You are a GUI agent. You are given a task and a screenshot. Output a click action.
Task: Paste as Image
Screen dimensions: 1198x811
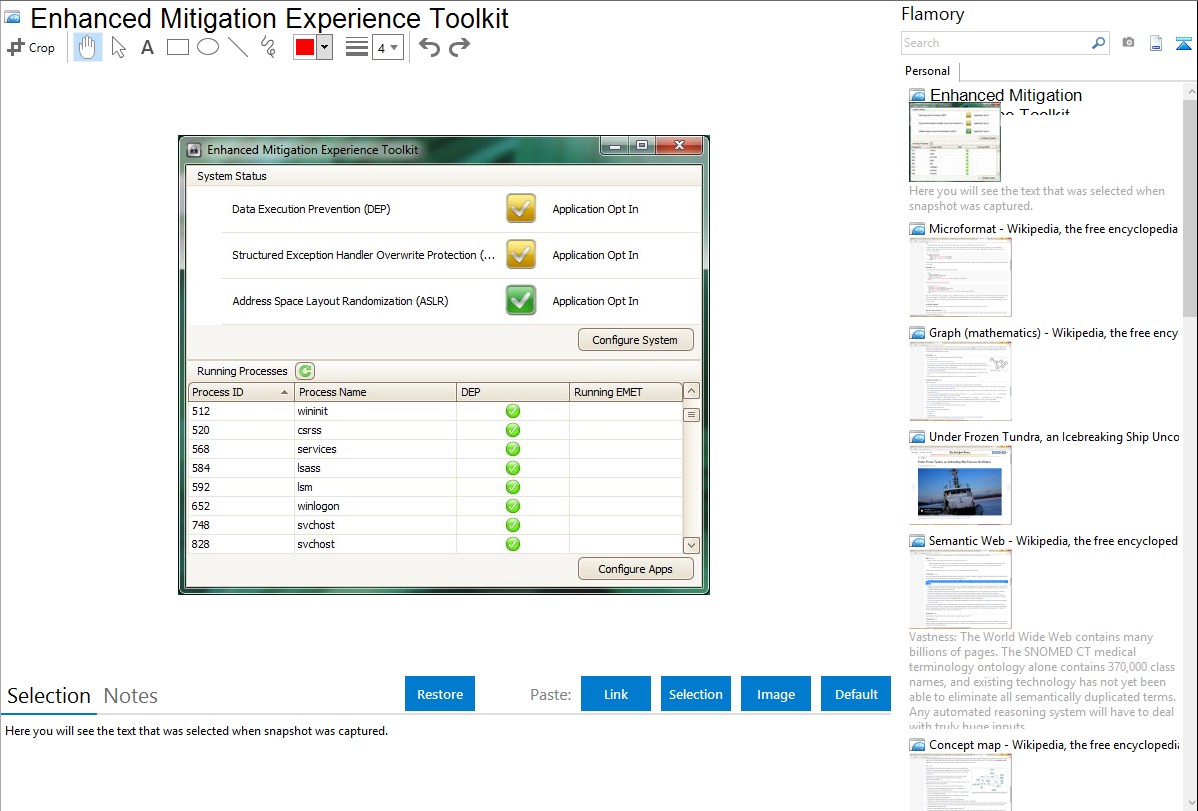point(776,694)
